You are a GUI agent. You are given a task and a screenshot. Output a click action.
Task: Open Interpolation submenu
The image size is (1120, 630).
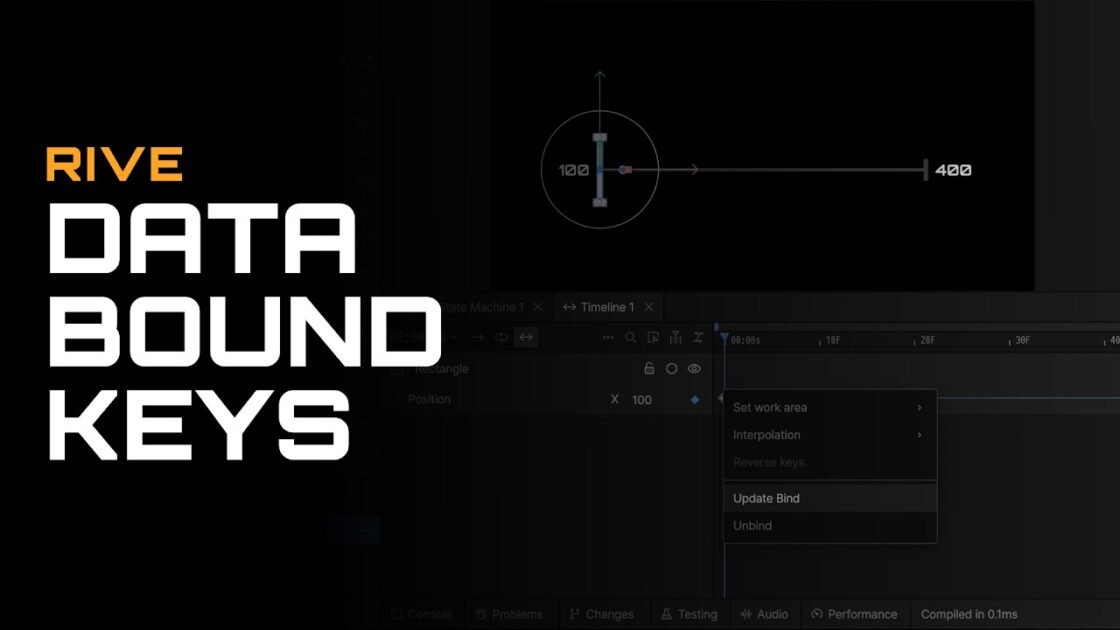(x=829, y=434)
